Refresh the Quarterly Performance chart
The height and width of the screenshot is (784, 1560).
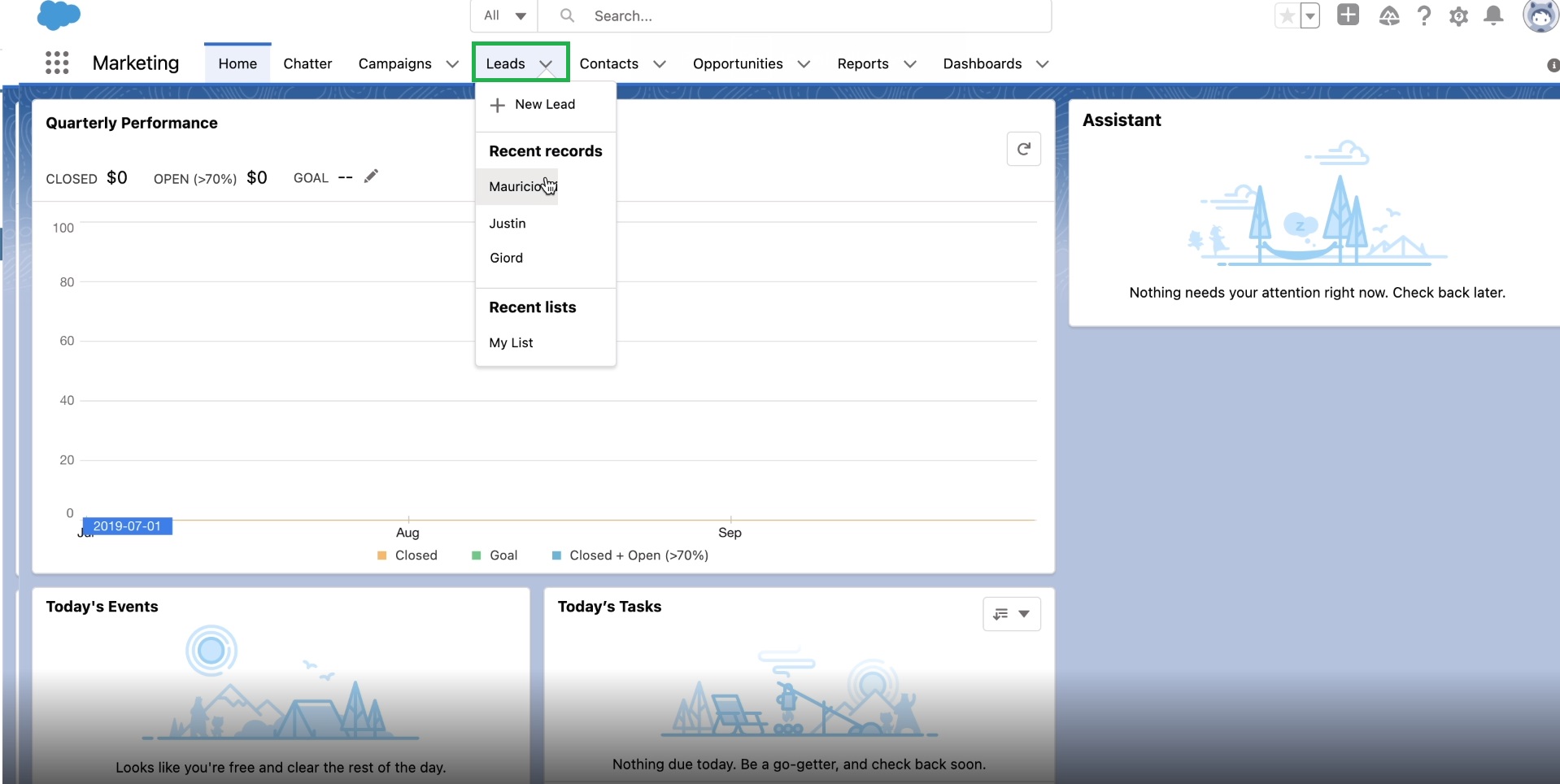point(1024,149)
